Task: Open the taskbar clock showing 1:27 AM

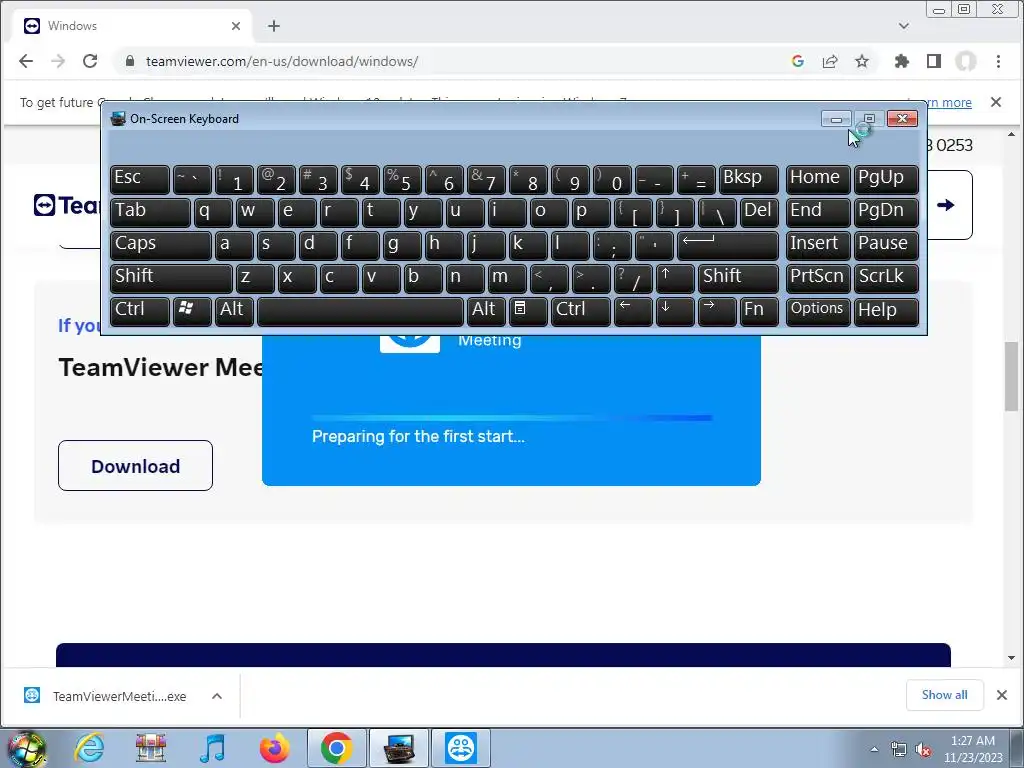Action: coord(973,749)
